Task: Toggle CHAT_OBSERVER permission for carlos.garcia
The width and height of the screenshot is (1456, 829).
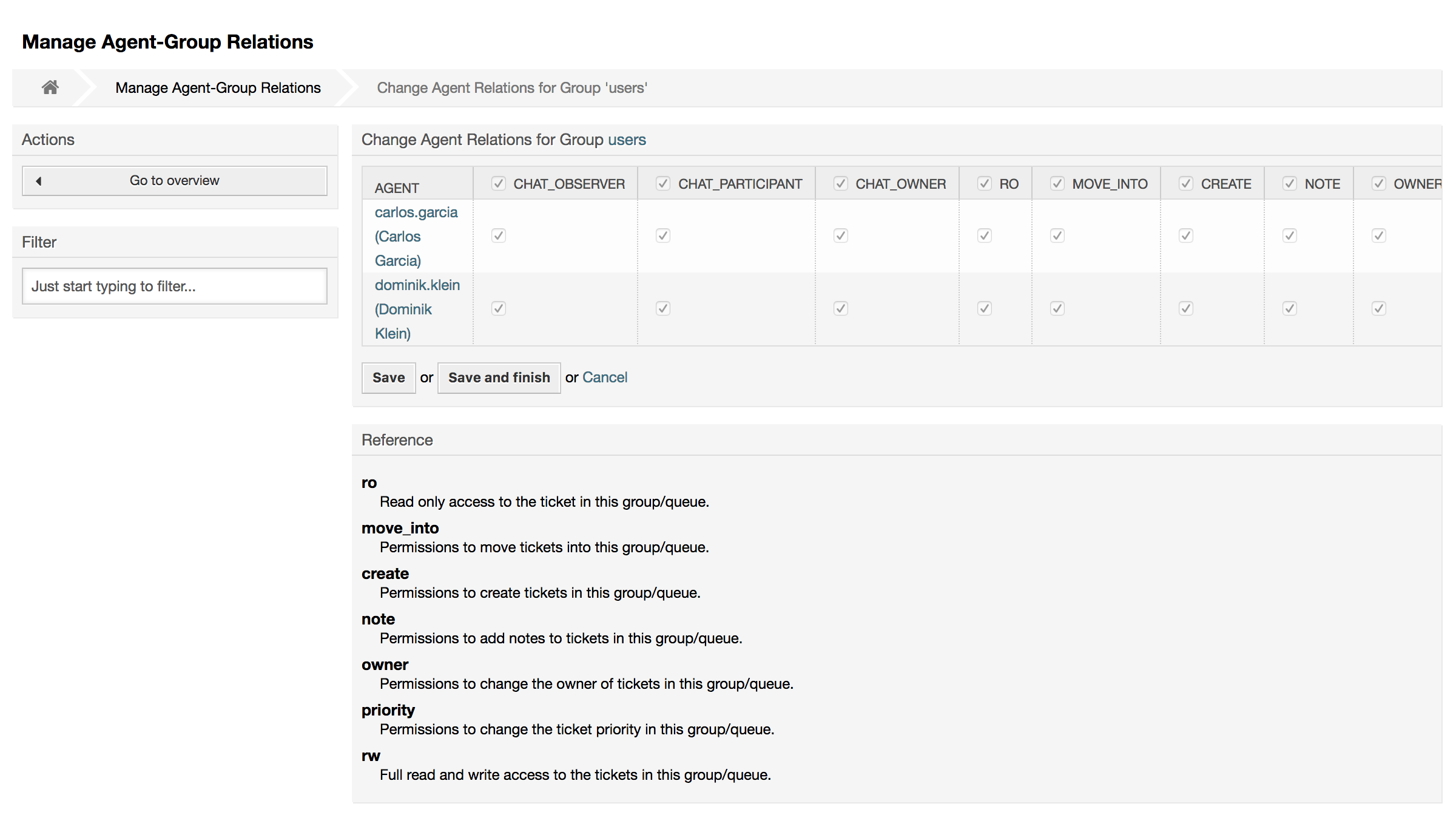Action: (498, 236)
